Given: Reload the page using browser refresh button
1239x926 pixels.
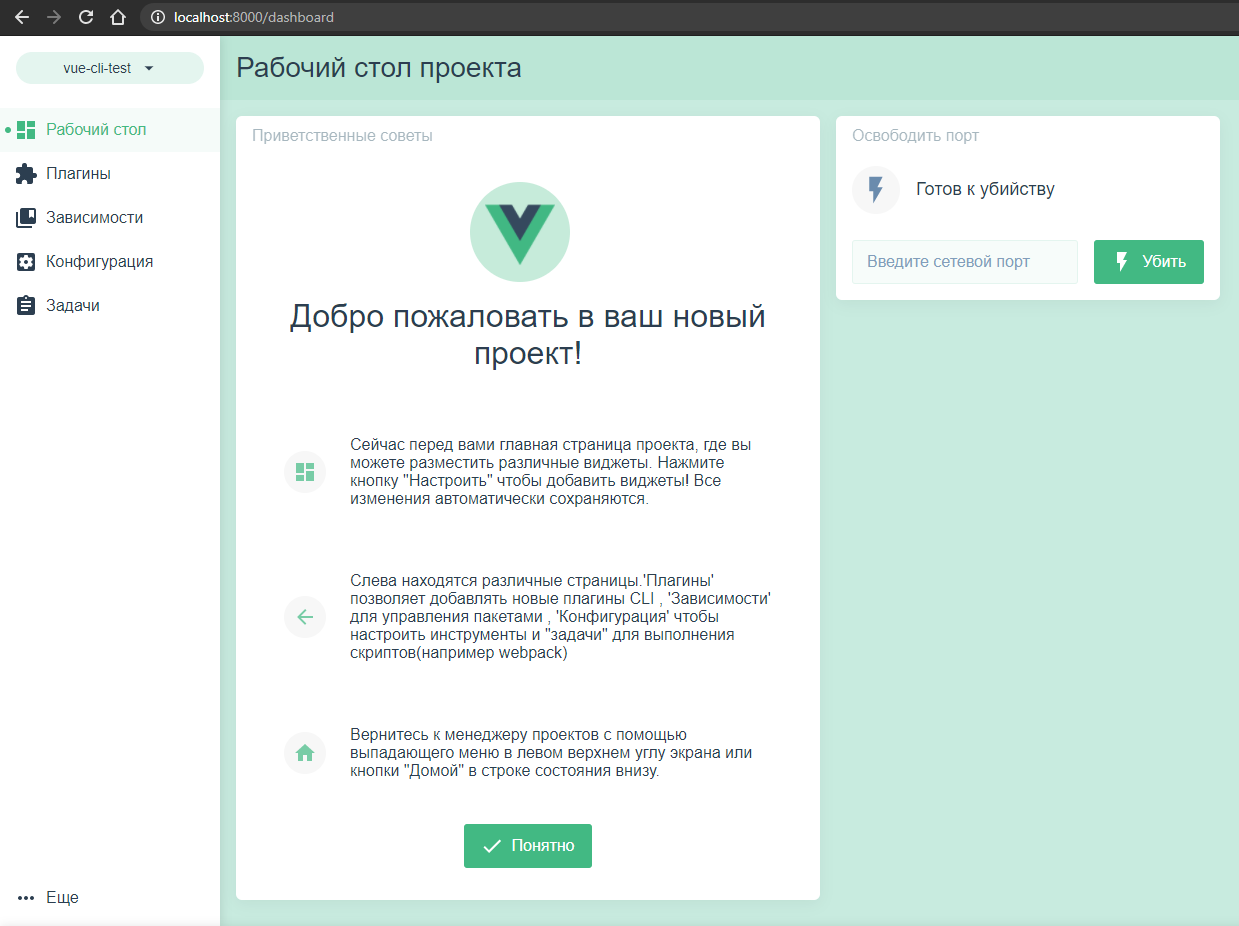Looking at the screenshot, I should (x=86, y=17).
